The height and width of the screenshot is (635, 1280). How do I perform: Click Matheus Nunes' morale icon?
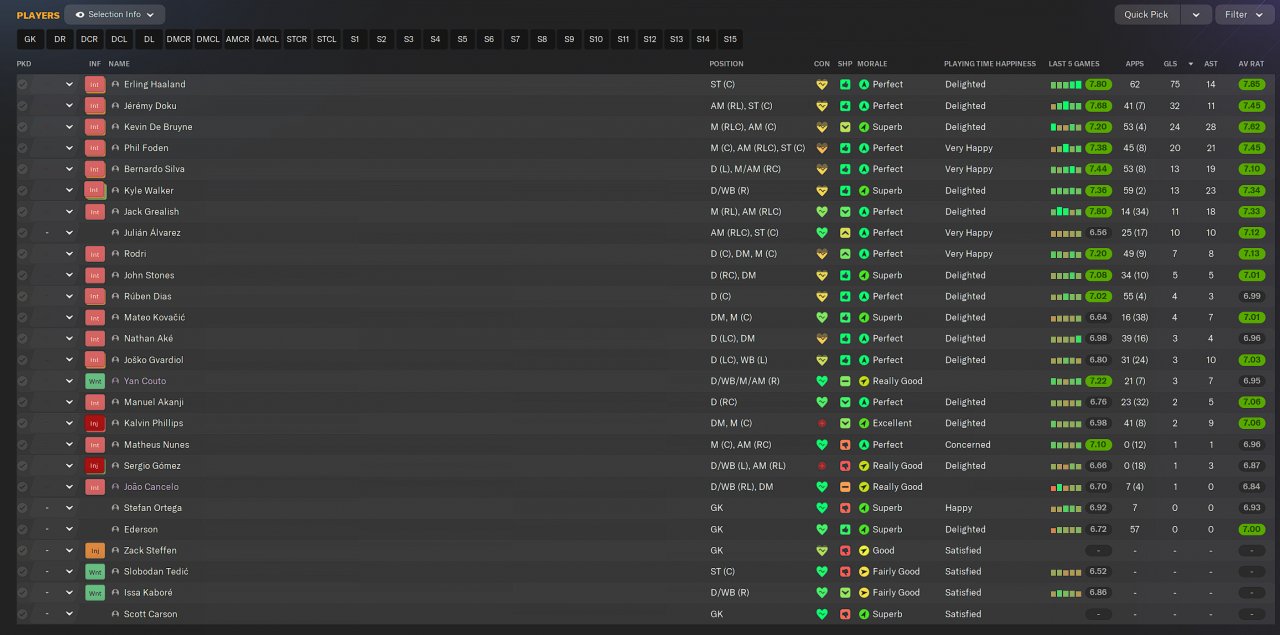tap(864, 445)
